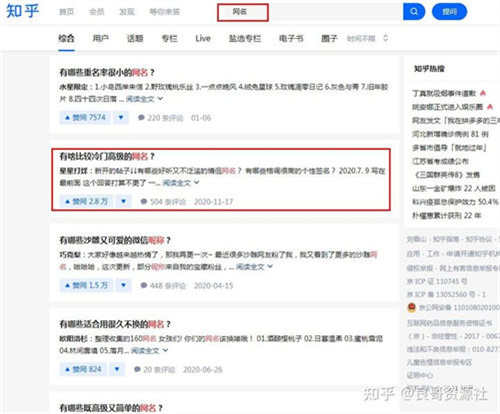This screenshot has width=500, height=414.
Task: Switch to the 专栏 tab
Action: [169, 38]
